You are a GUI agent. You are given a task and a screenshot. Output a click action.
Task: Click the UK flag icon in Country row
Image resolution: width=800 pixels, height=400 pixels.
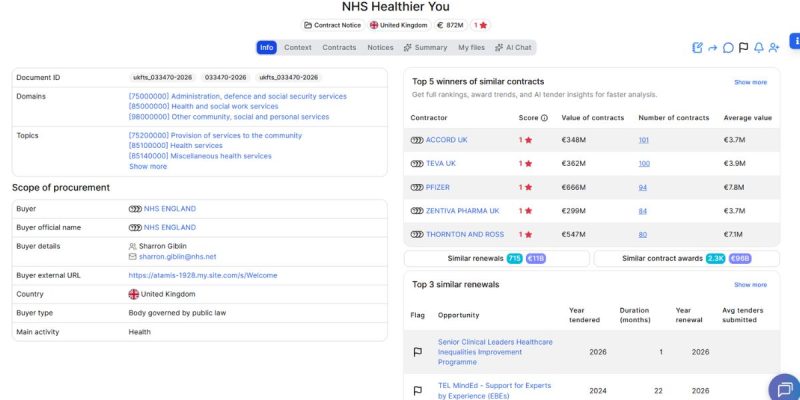click(x=134, y=294)
